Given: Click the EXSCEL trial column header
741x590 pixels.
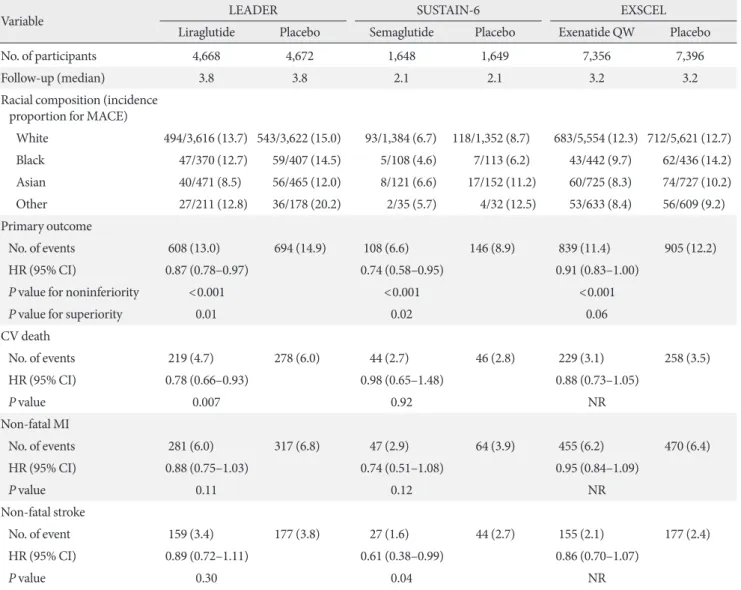Looking at the screenshot, I should tap(643, 10).
